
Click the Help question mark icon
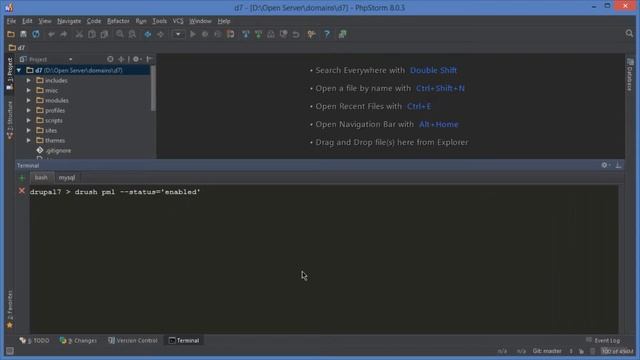pos(327,34)
